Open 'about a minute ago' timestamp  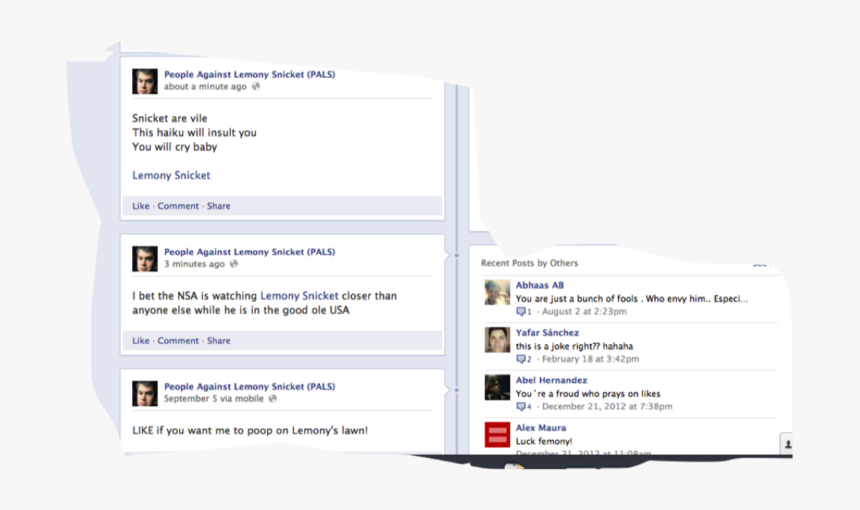click(205, 87)
